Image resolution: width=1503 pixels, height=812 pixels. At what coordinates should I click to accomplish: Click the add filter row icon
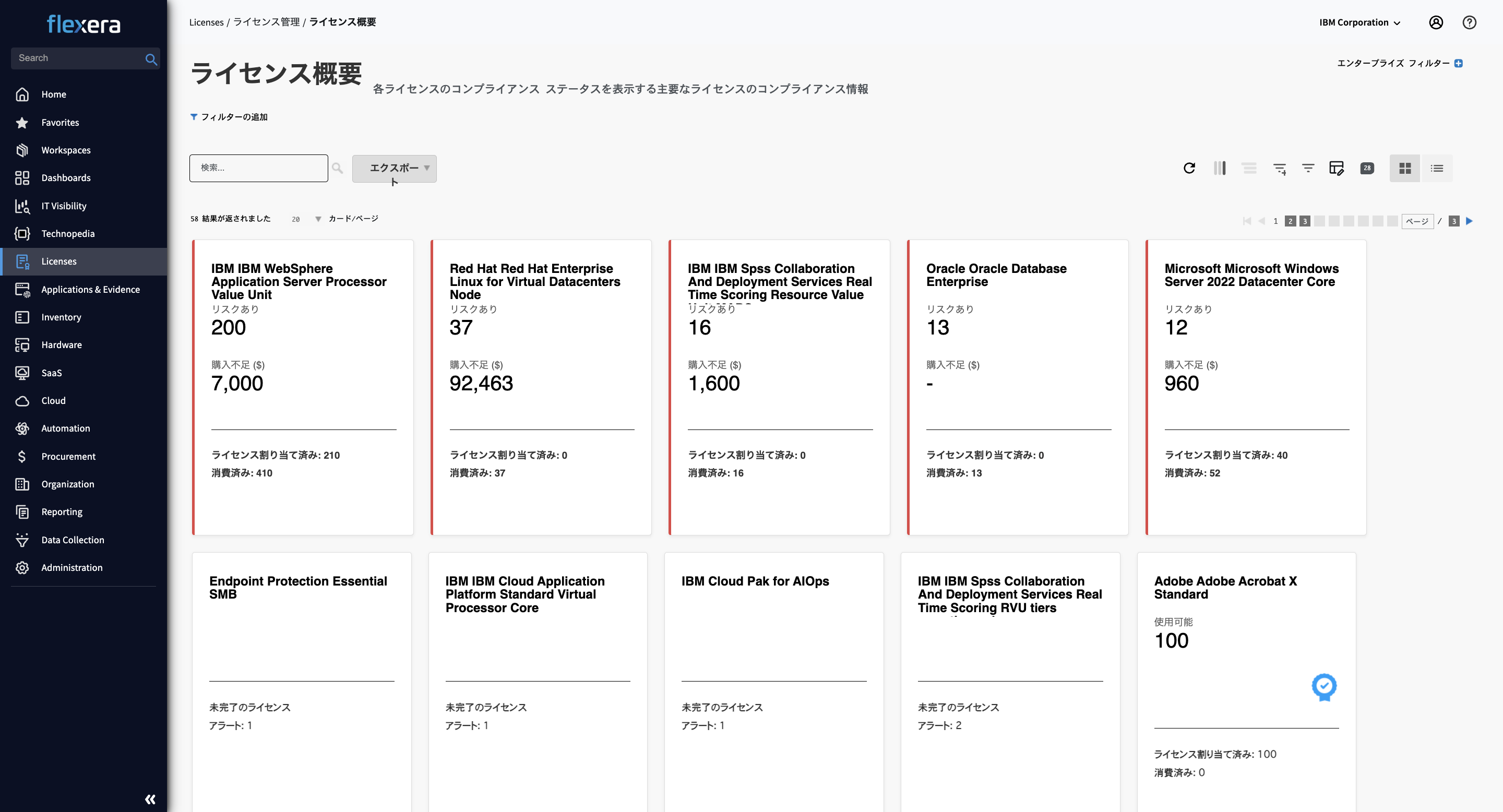tap(1279, 169)
